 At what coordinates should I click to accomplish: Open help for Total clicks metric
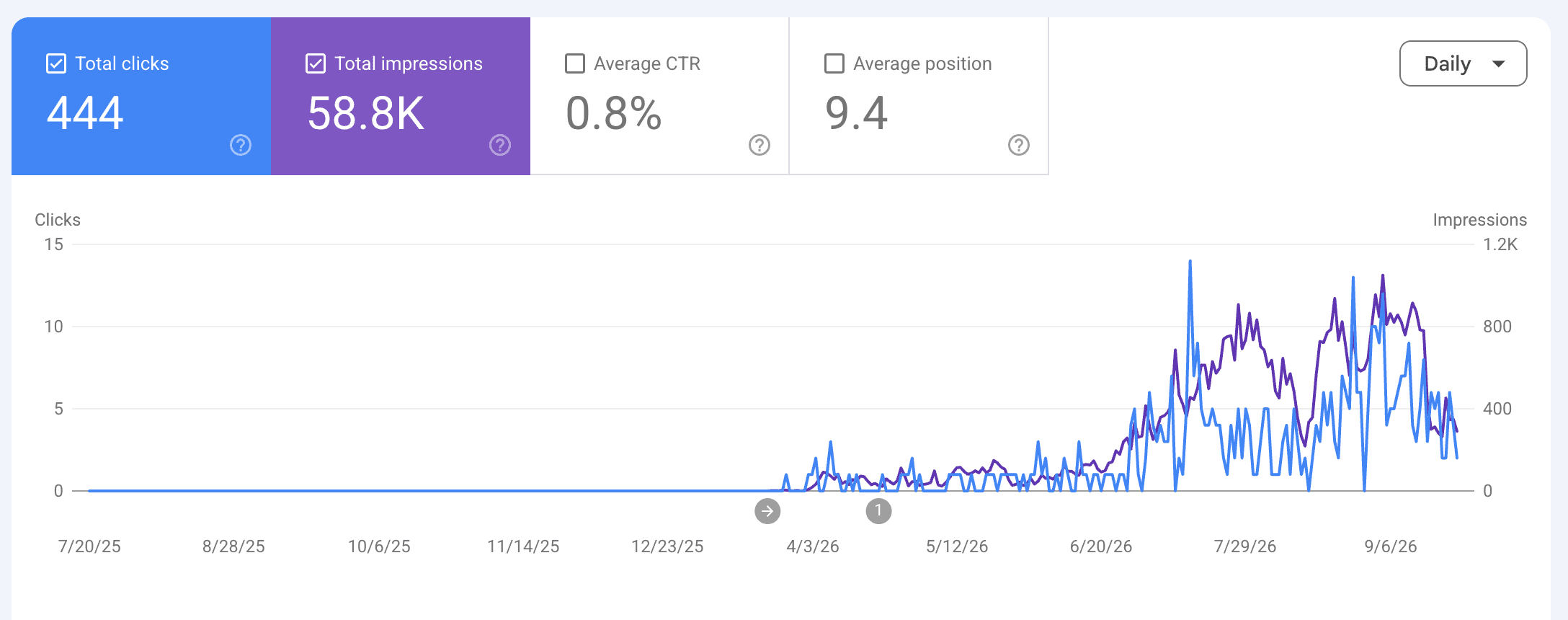241,145
